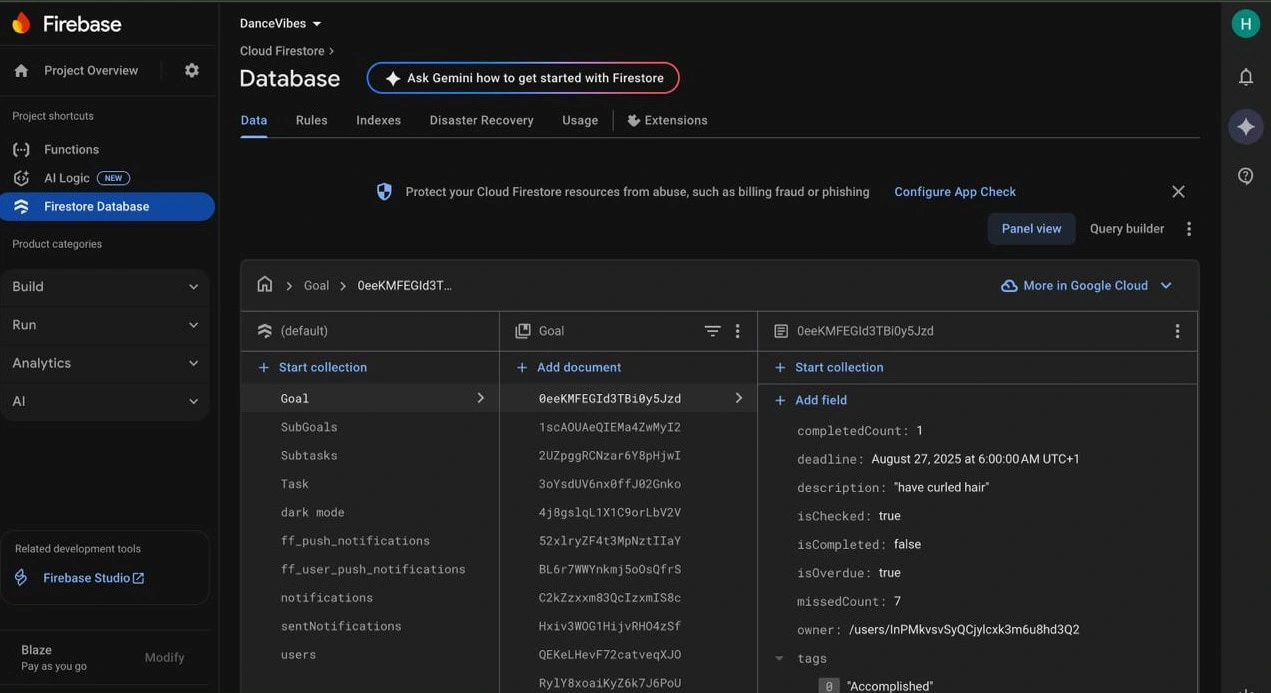Screen dimensions: 1271x693
Task: Open the Disaster Recovery tab
Action: point(482,120)
